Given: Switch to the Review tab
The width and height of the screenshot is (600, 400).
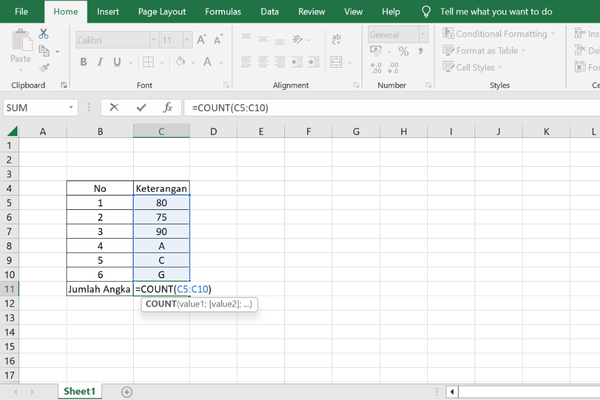Looking at the screenshot, I should pyautogui.click(x=311, y=11).
